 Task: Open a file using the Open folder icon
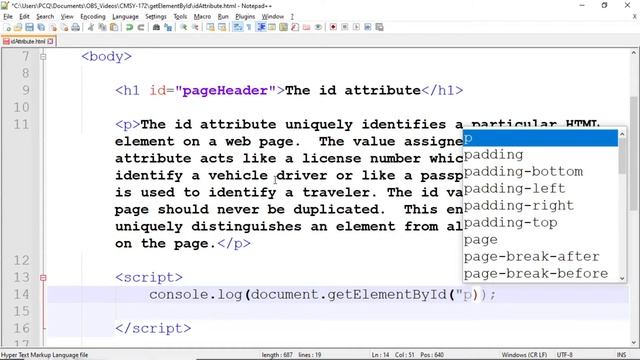point(18,27)
